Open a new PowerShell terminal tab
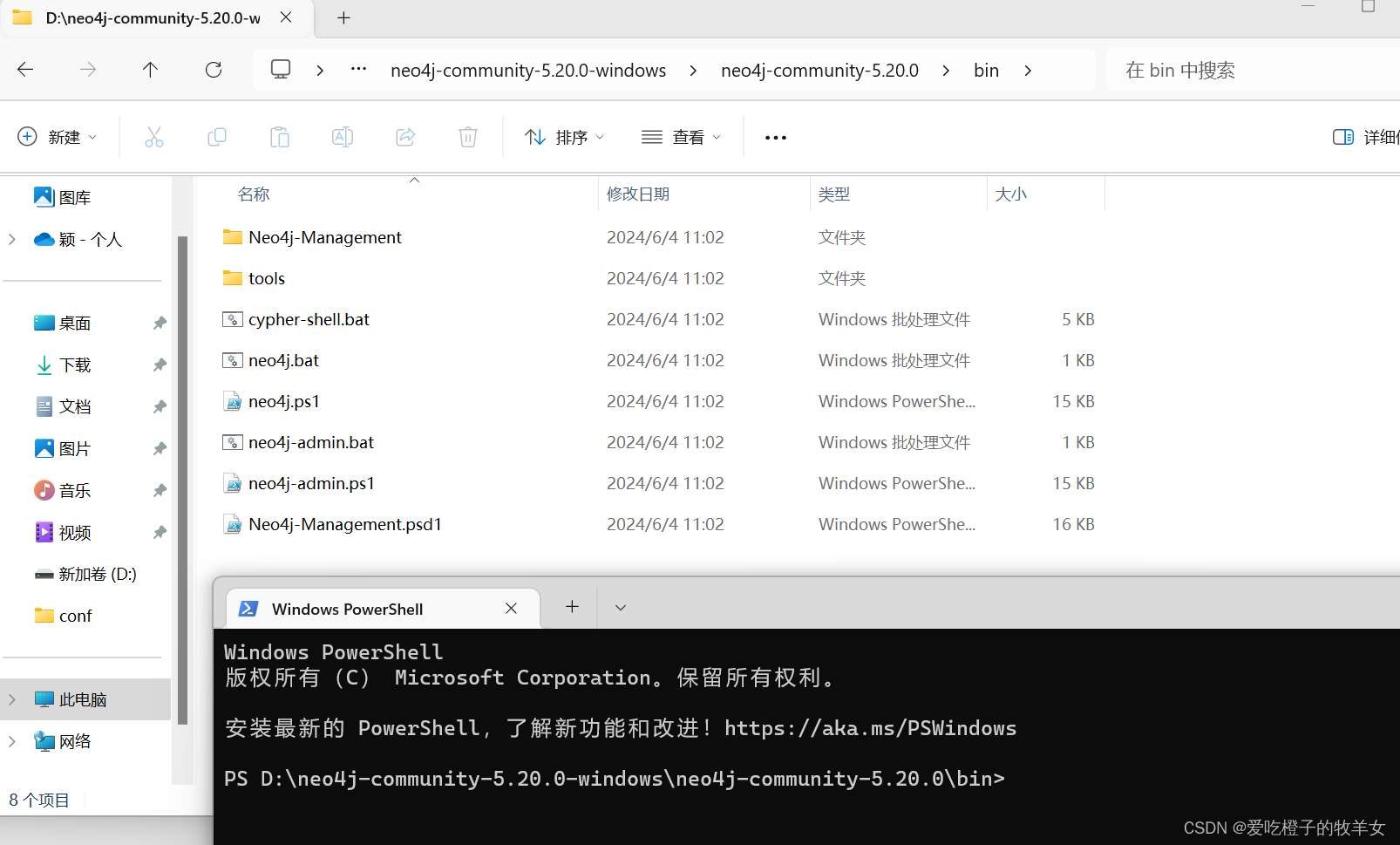The width and height of the screenshot is (1400, 845). tap(572, 607)
